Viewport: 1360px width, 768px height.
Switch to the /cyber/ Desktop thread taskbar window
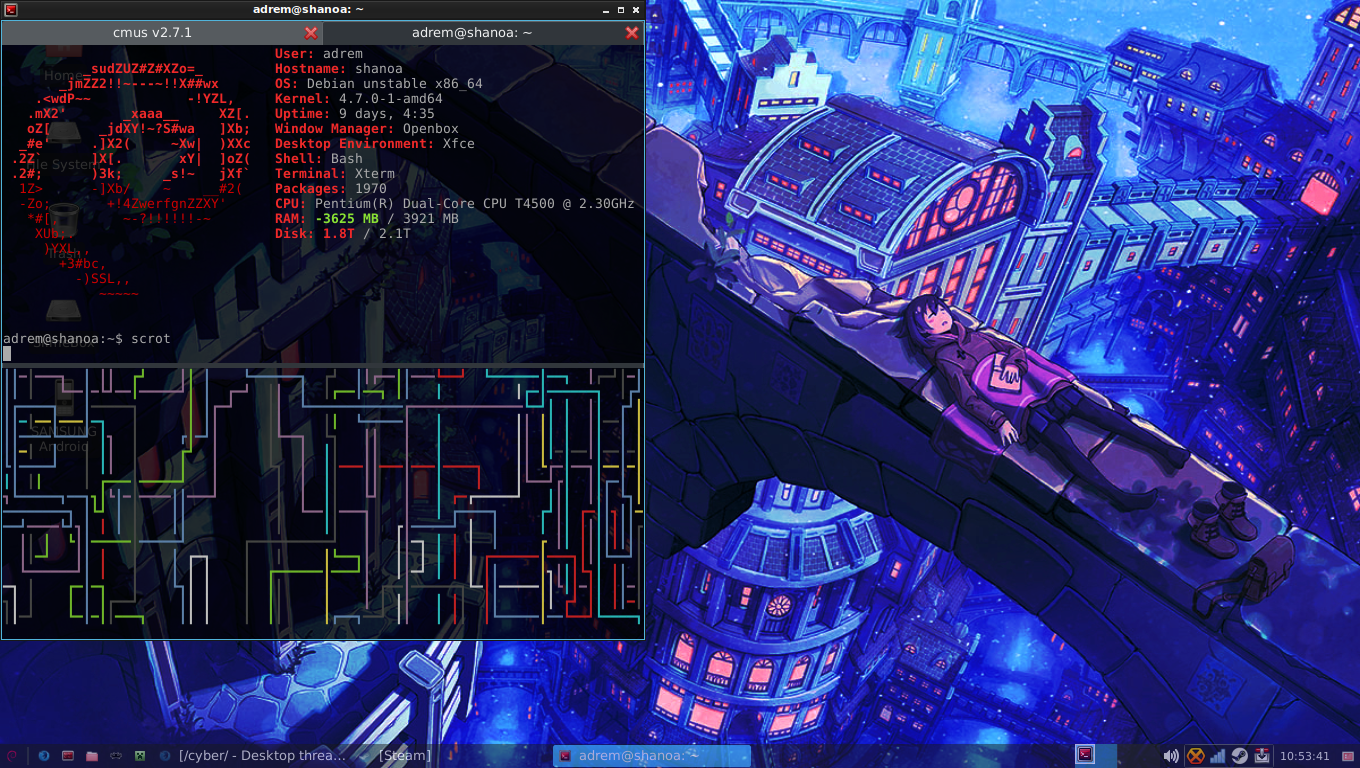[x=252, y=756]
